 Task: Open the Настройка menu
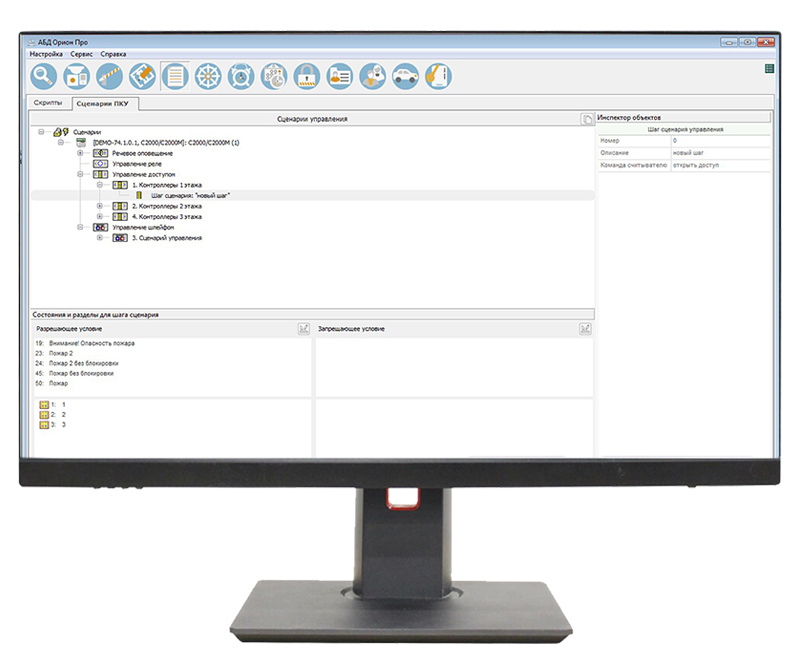[x=46, y=53]
